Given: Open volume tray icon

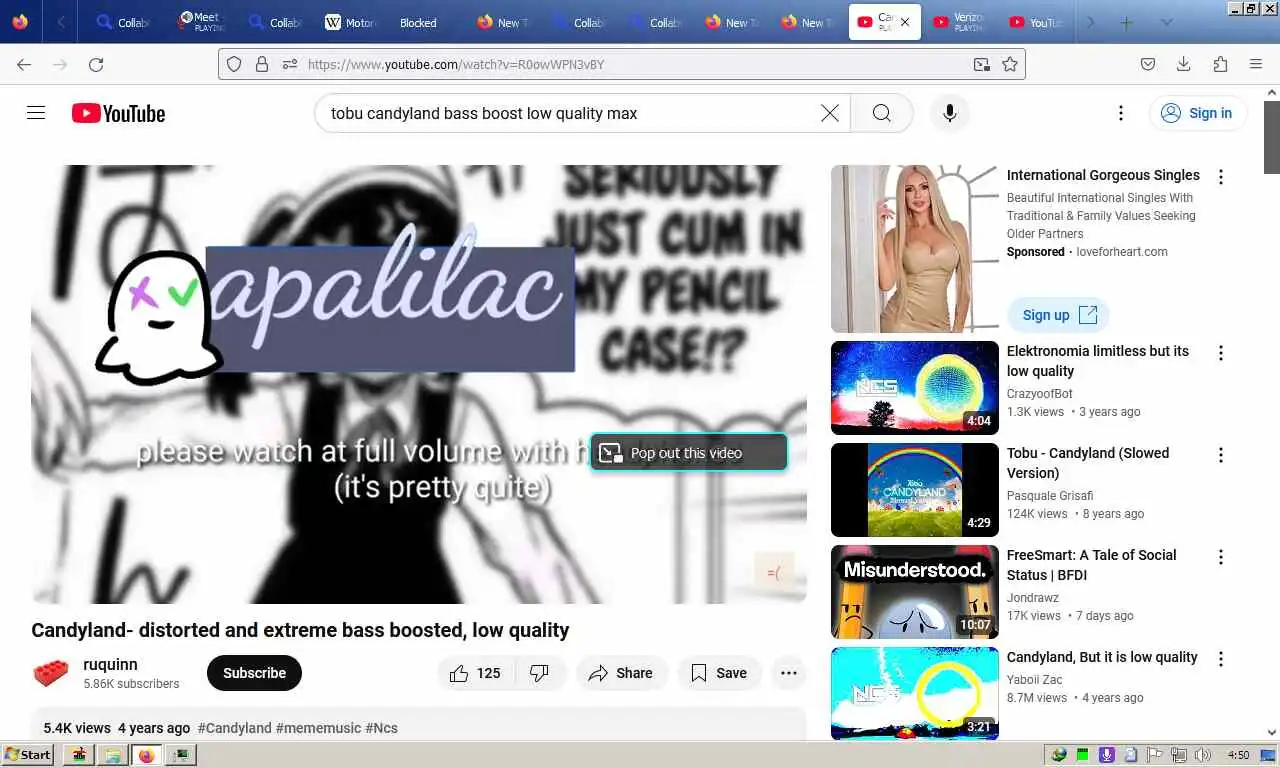Looking at the screenshot, I should click(x=1203, y=755).
